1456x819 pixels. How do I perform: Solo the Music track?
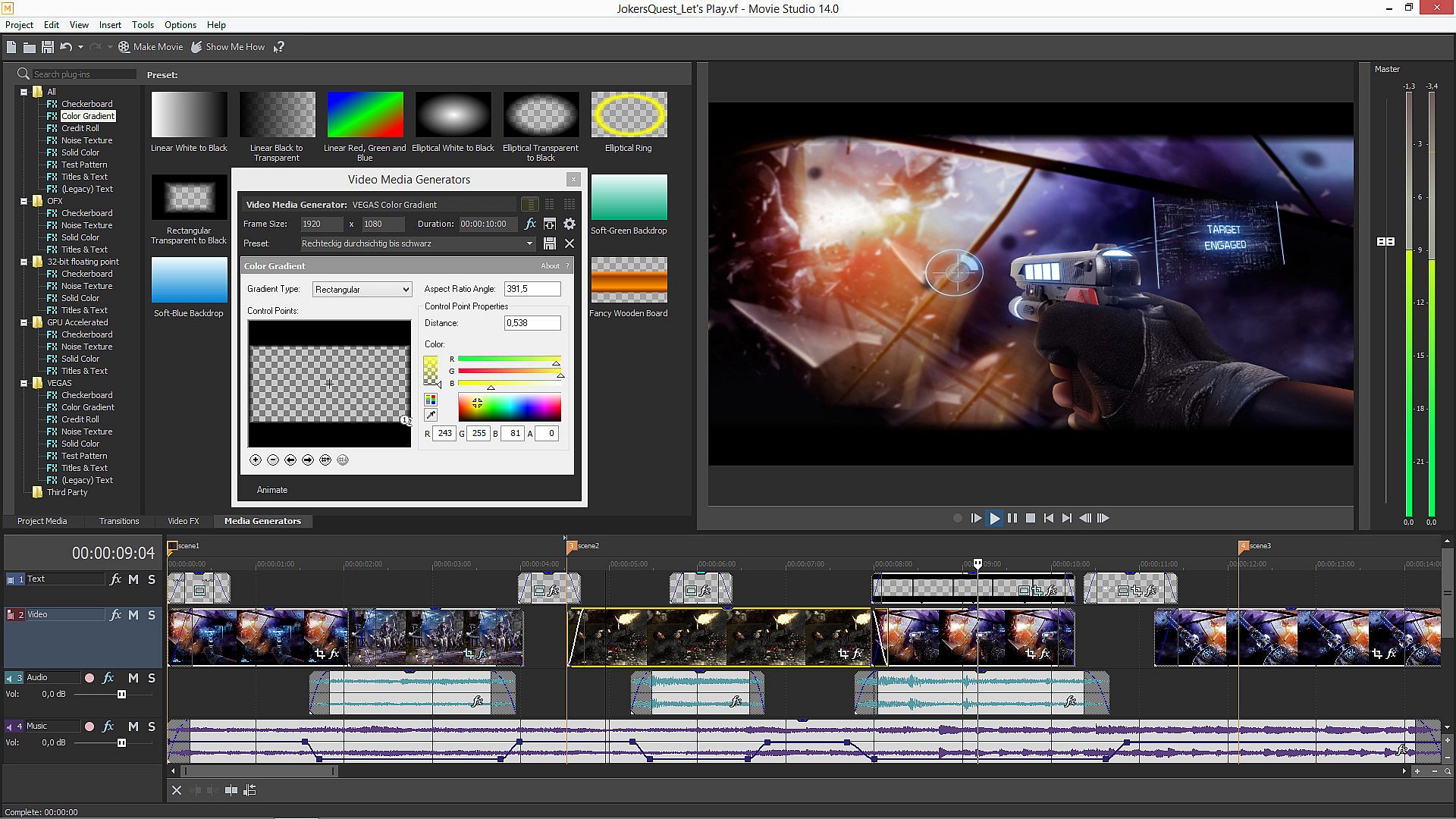(152, 726)
